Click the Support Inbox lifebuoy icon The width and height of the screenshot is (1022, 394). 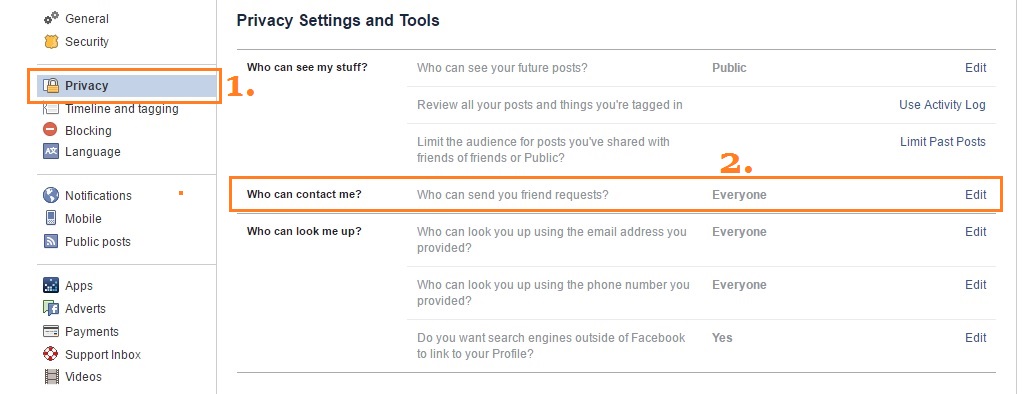coord(51,354)
